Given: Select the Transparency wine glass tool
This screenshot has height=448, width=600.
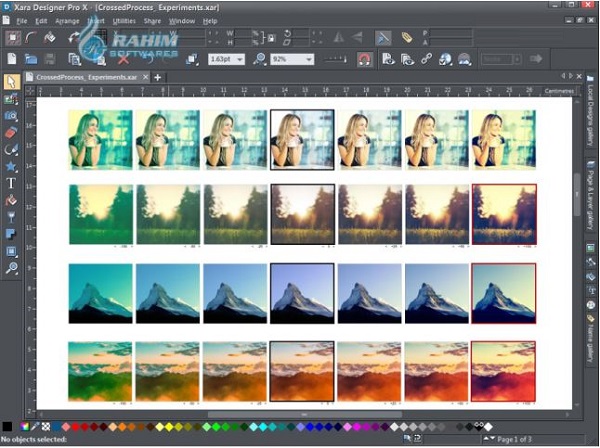Looking at the screenshot, I should pyautogui.click(x=11, y=217).
